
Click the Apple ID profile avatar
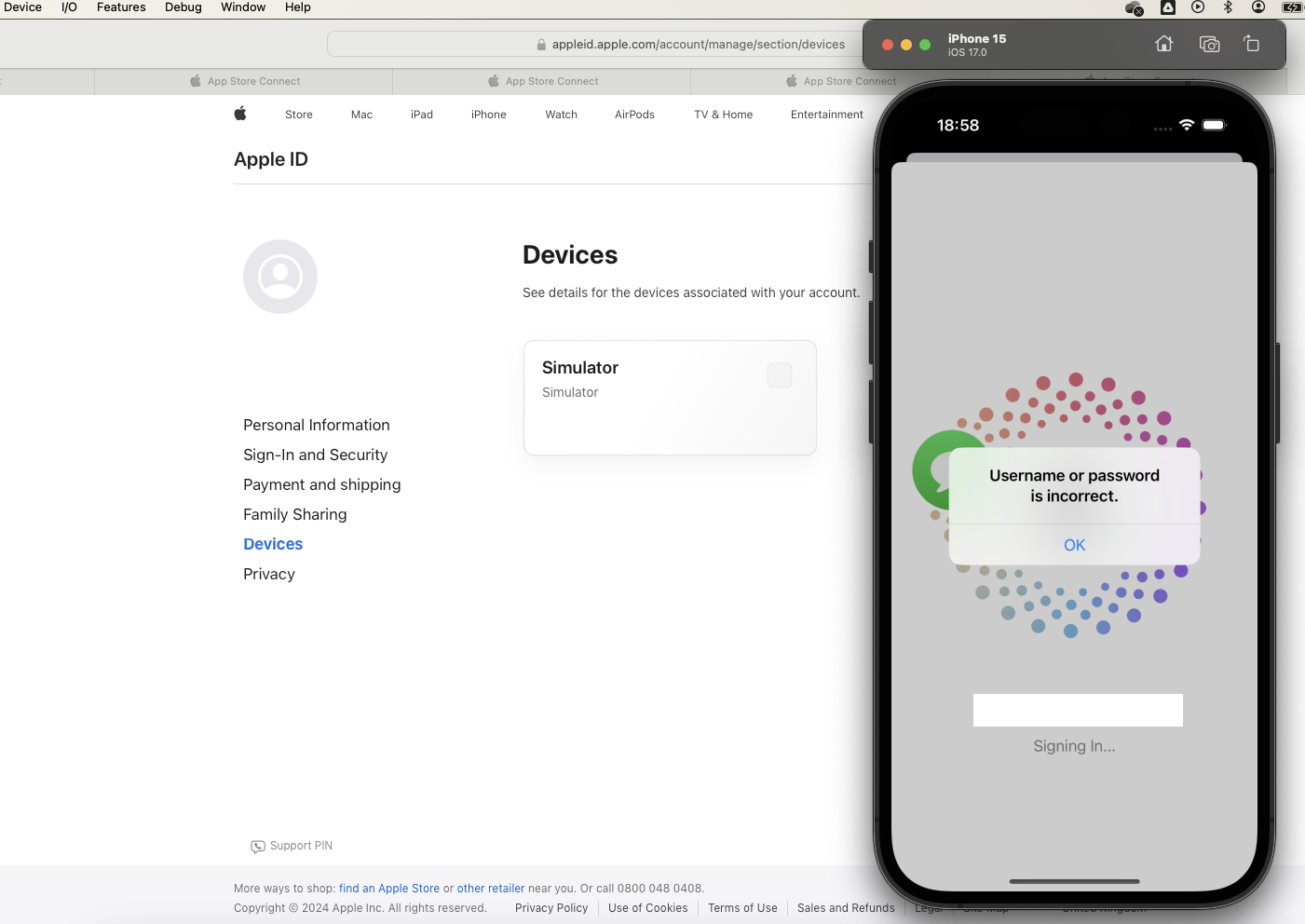point(280,277)
